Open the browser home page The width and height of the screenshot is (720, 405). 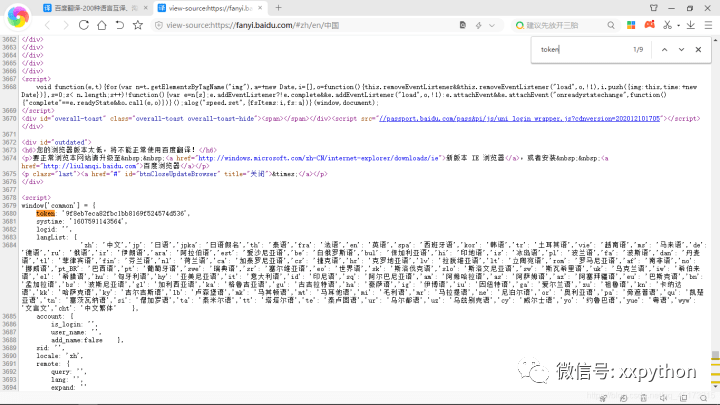coord(101,25)
